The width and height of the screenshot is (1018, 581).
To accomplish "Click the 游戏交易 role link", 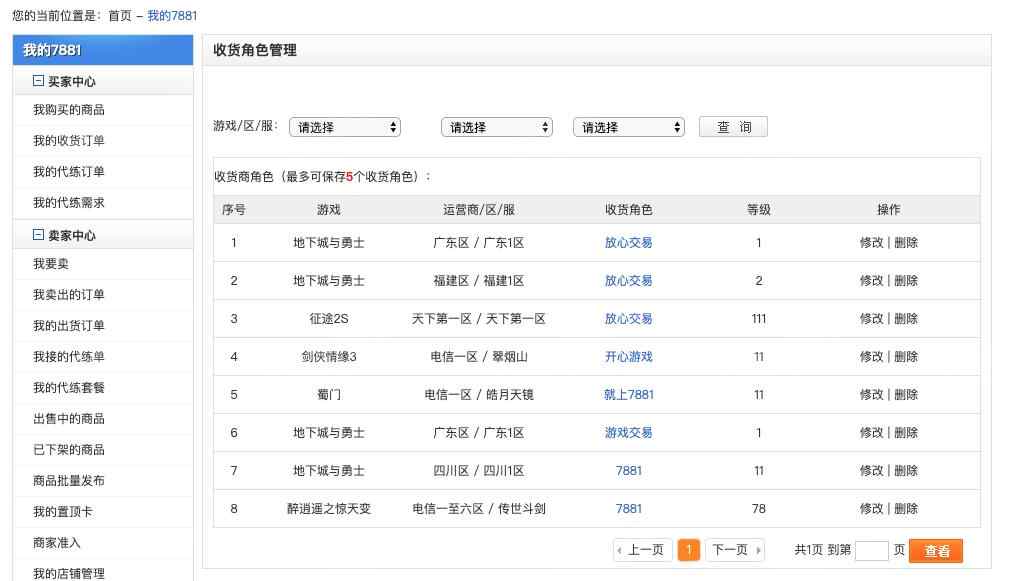I will point(628,433).
